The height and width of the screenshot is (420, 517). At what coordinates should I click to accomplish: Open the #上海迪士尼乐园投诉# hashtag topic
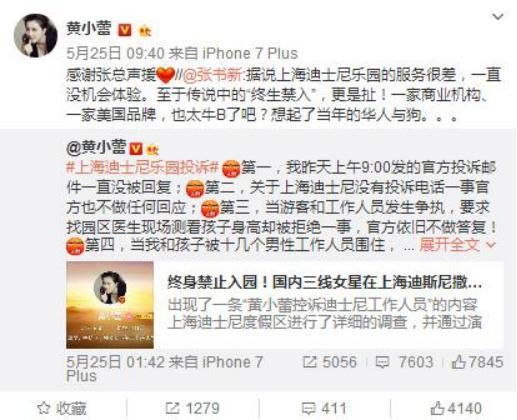click(x=143, y=167)
